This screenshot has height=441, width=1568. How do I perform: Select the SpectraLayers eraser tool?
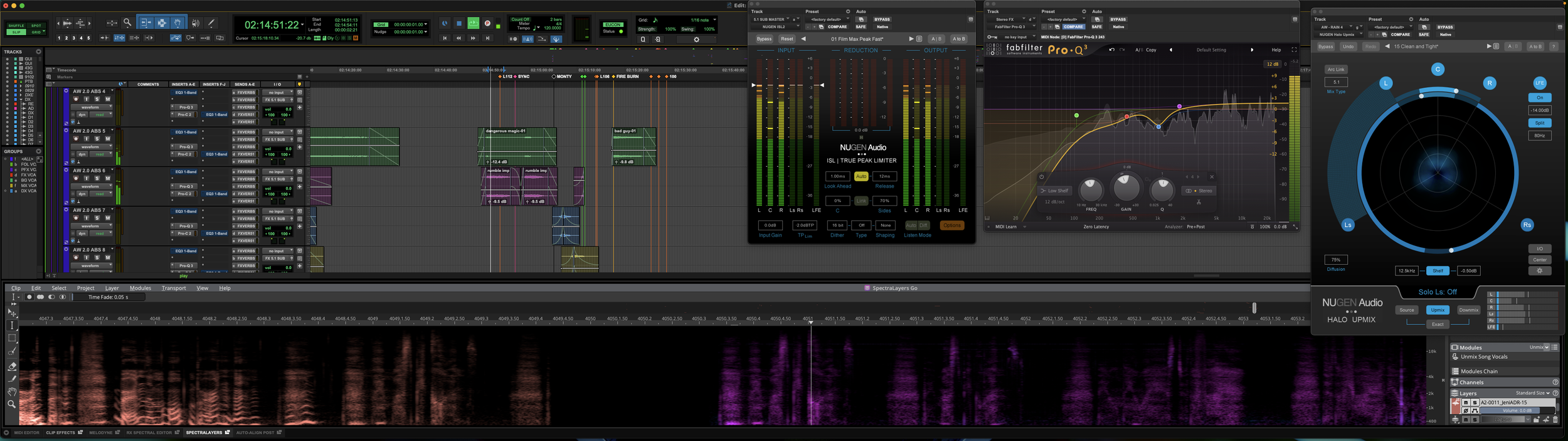(12, 366)
